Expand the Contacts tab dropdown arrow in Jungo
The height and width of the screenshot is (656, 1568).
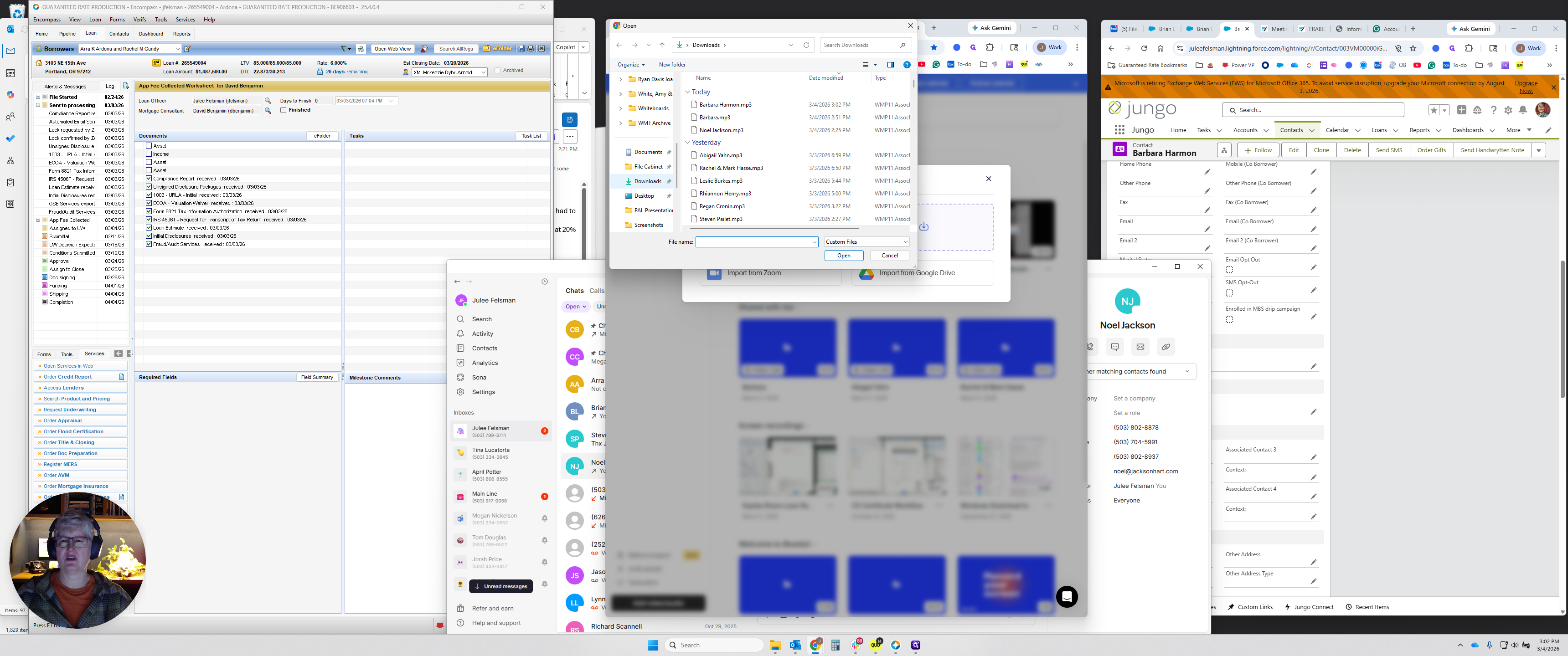pyautogui.click(x=1312, y=130)
